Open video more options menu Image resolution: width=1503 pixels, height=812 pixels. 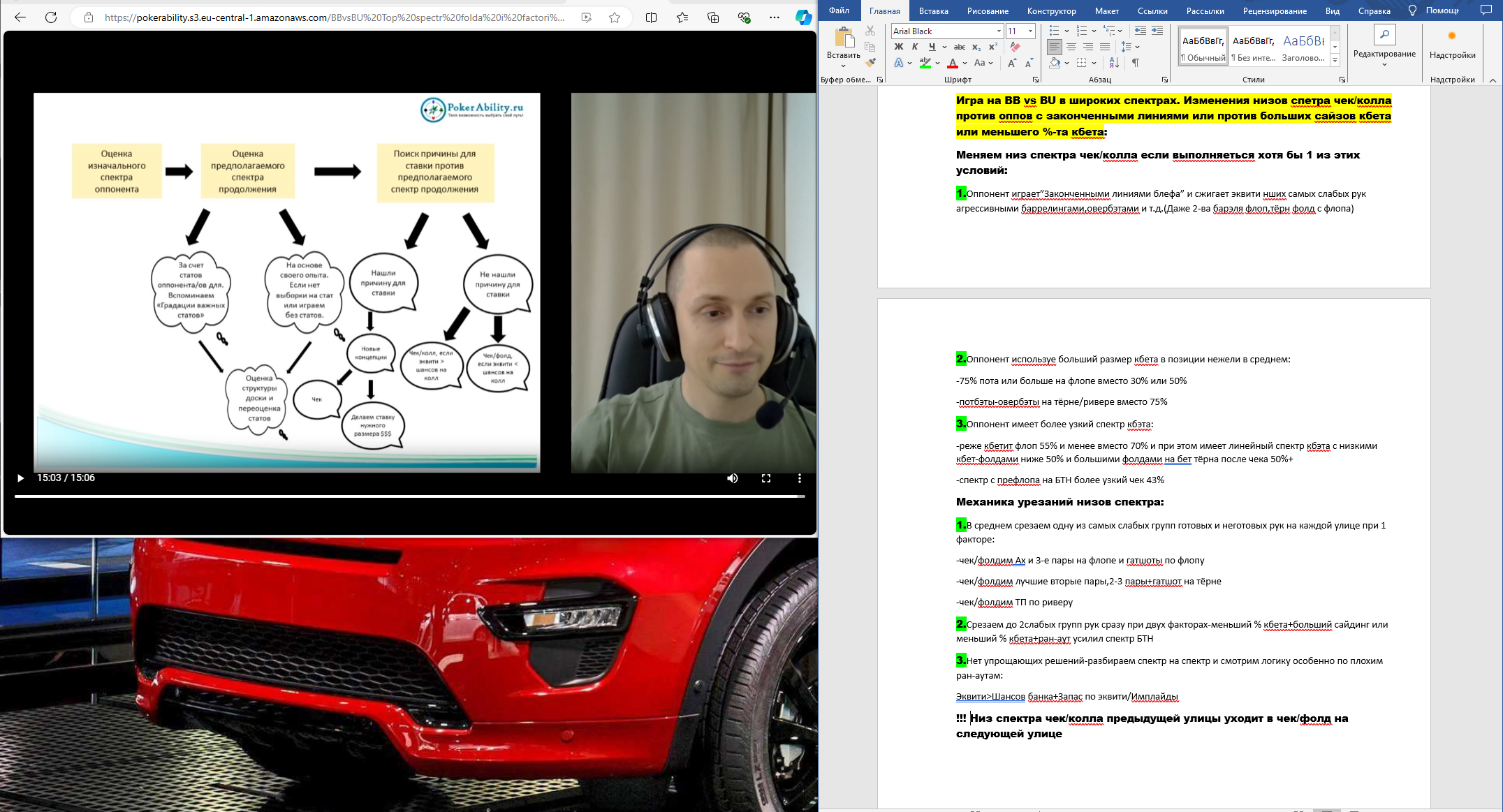800,478
